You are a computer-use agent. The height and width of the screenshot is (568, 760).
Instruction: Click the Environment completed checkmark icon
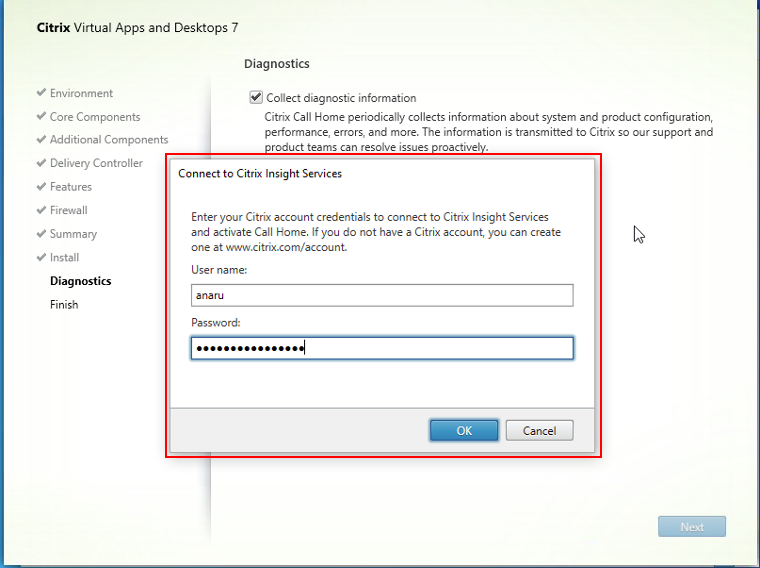(42, 92)
